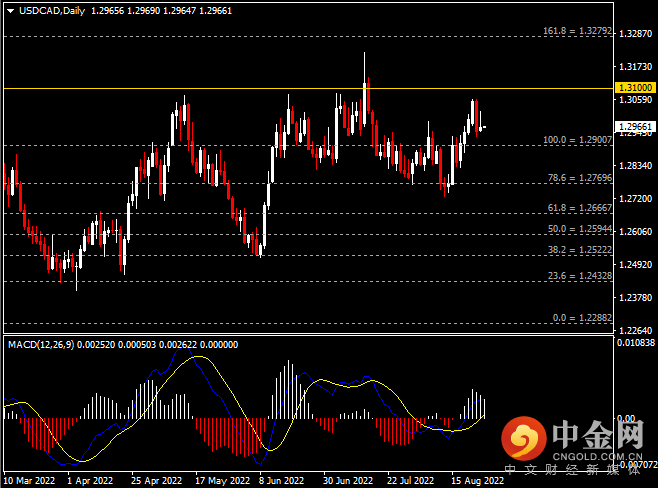The height and width of the screenshot is (488, 658).
Task: Click the 17 May 2022 date marker
Action: point(218,480)
